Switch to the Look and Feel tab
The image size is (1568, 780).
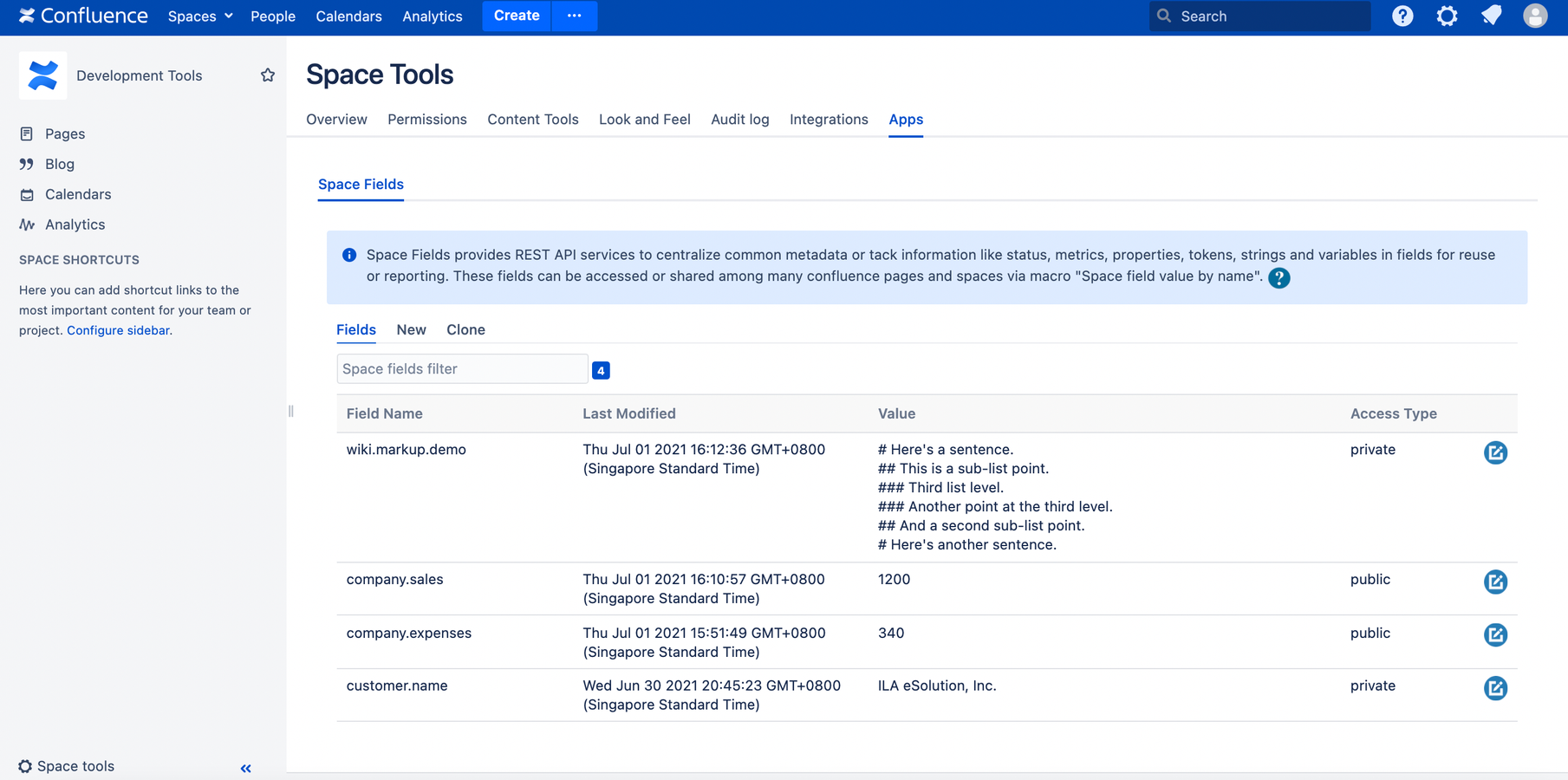(645, 120)
